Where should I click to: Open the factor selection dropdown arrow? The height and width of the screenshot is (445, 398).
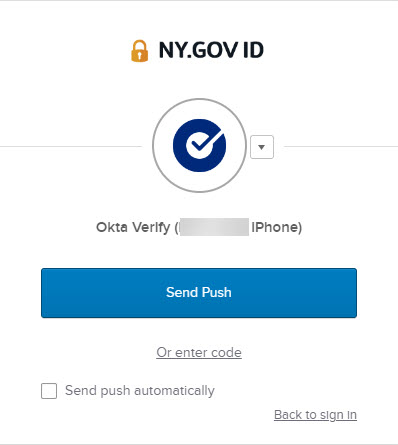click(x=262, y=147)
